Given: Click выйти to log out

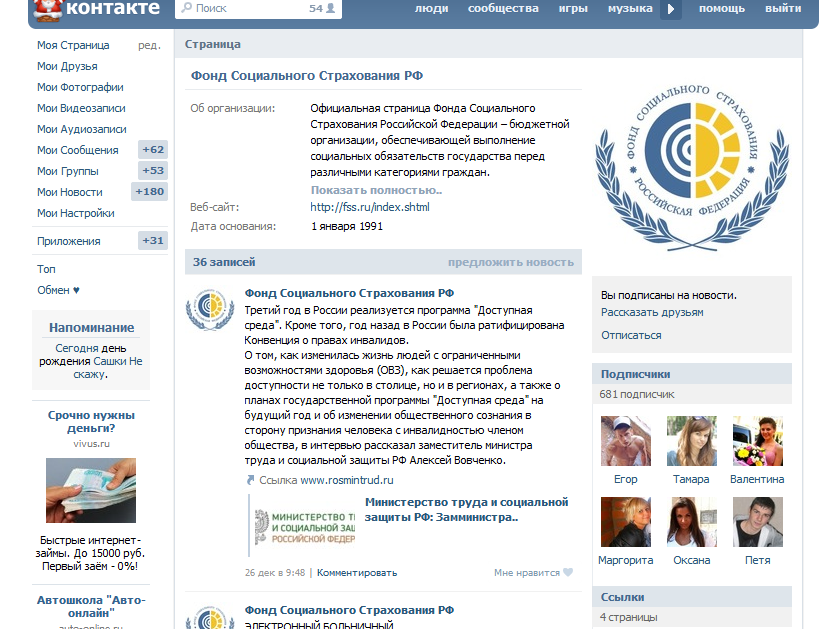Looking at the screenshot, I should click(783, 8).
